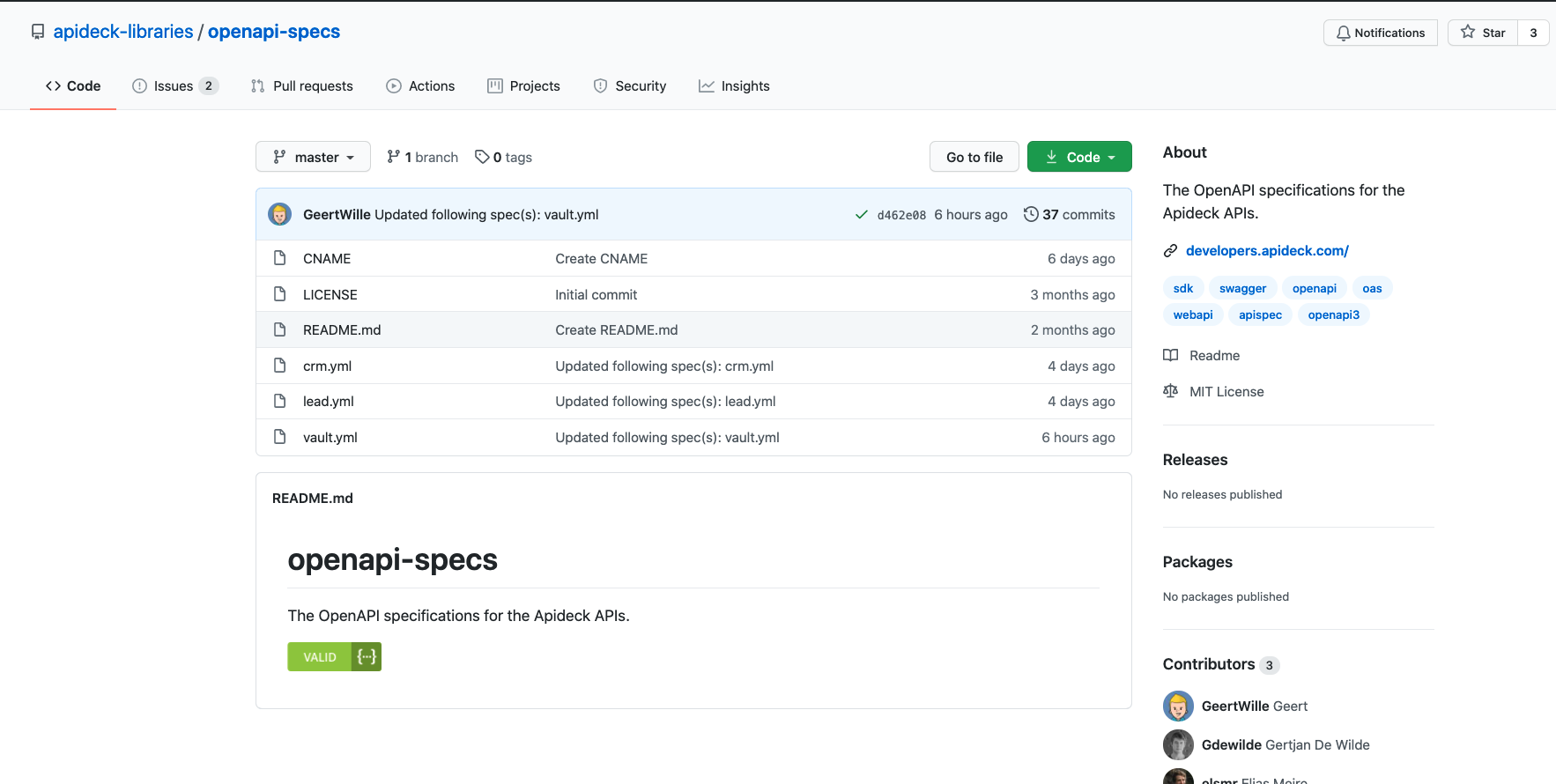Open the vault.yml file
1556x784 pixels.
(330, 437)
